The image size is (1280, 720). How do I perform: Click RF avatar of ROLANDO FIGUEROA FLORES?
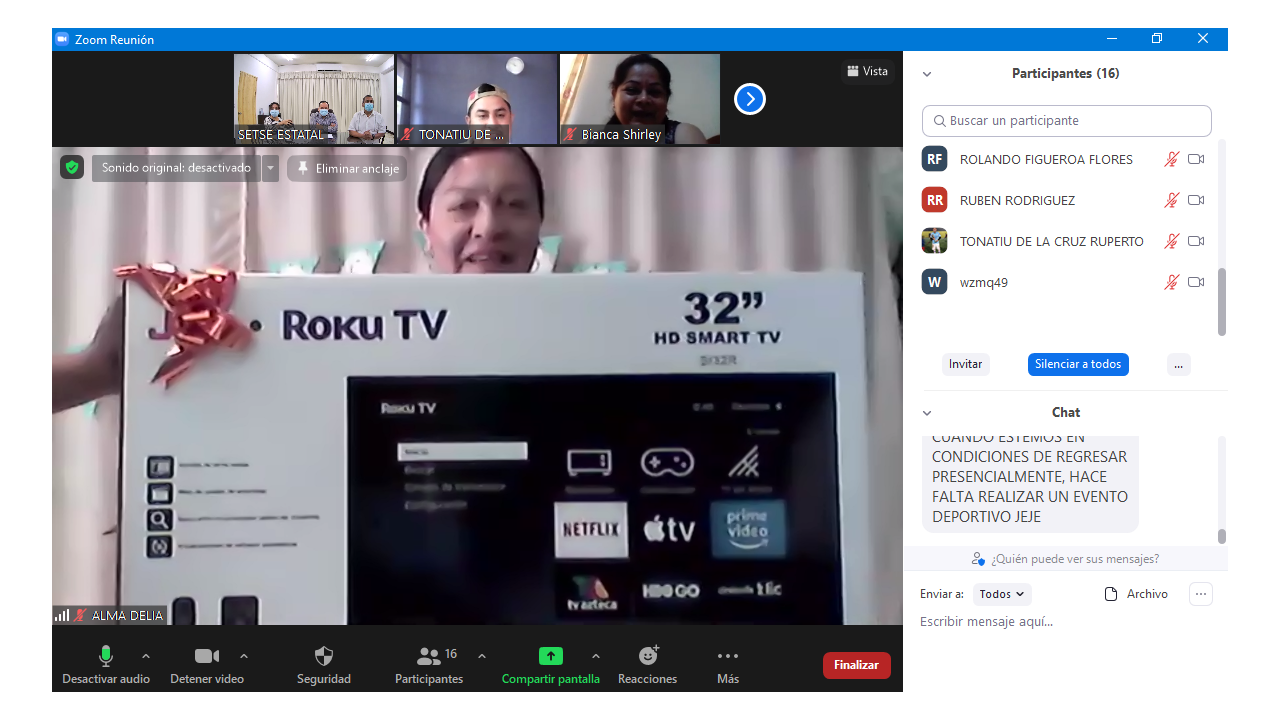(934, 159)
